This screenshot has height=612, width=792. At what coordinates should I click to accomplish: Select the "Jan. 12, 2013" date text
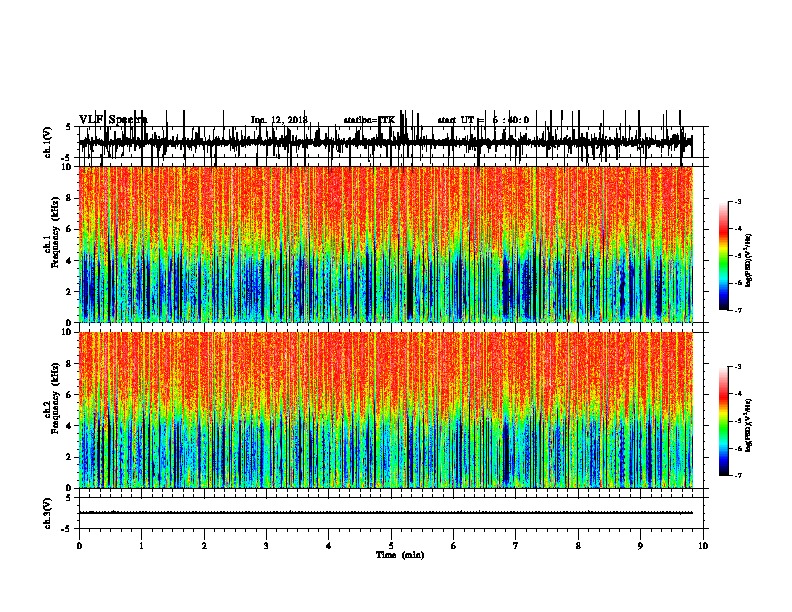279,120
